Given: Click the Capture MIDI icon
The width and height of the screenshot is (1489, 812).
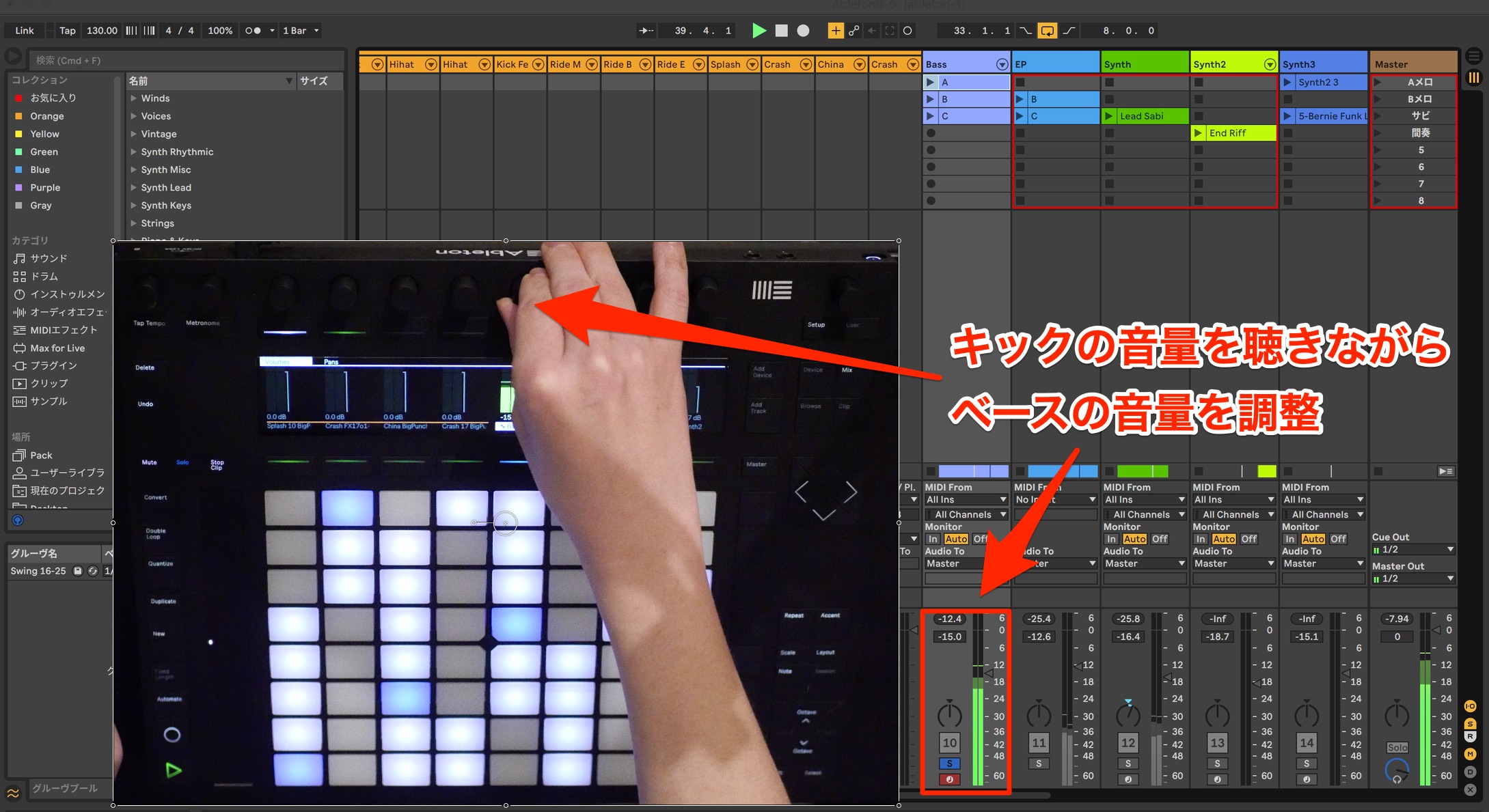Looking at the screenshot, I should click(x=890, y=31).
